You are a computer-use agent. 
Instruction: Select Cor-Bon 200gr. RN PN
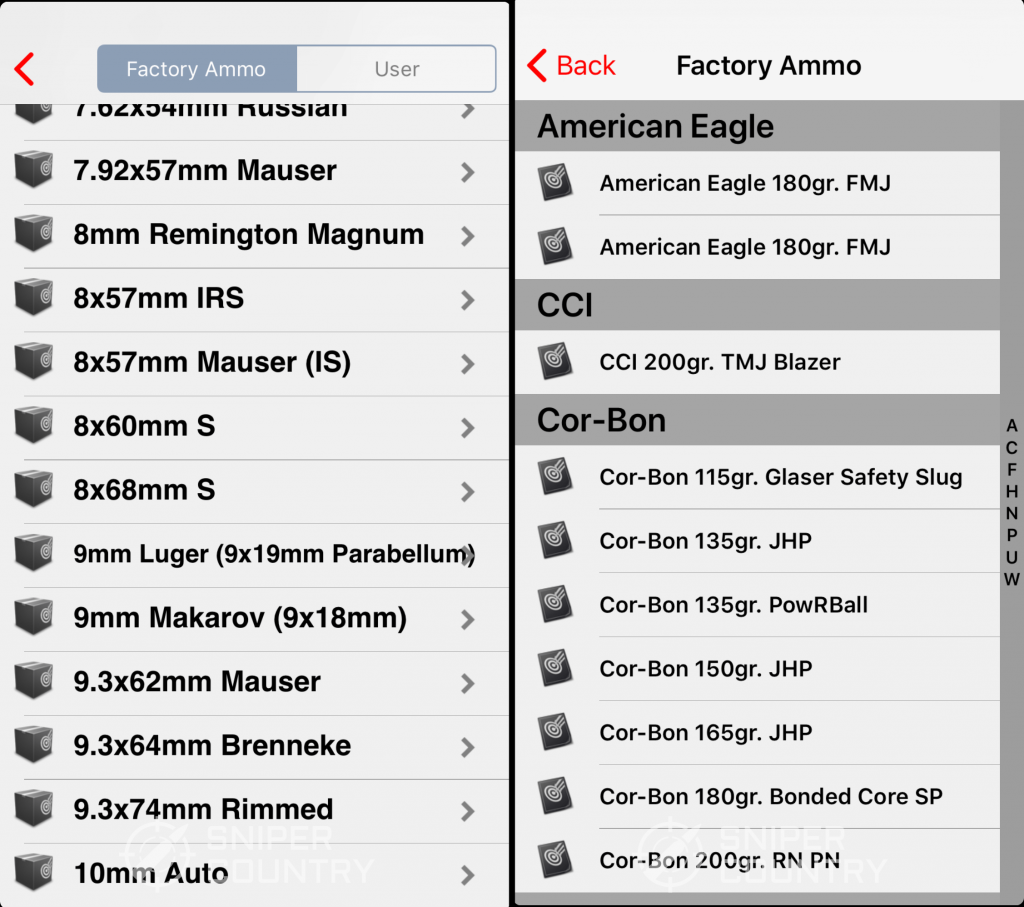tap(758, 861)
